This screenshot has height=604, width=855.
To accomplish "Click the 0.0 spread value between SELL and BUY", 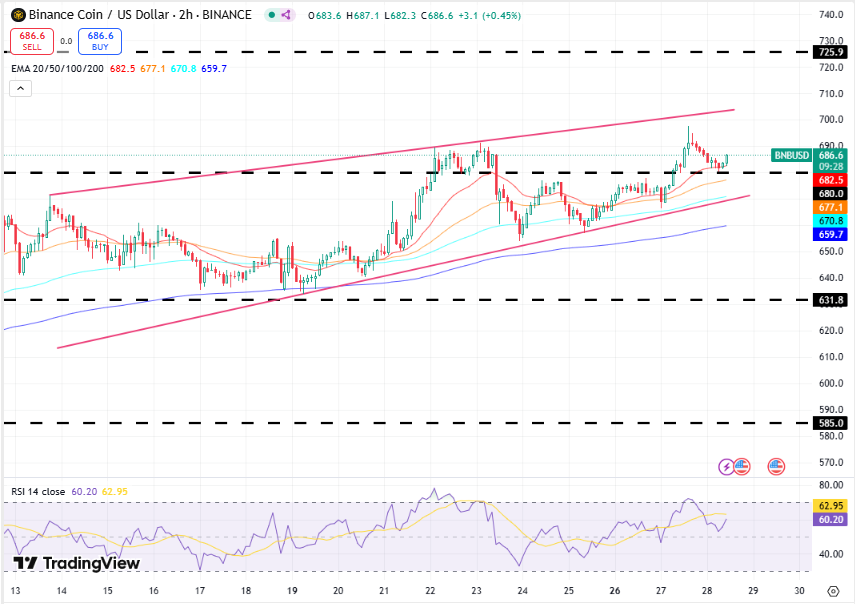I will pos(66,41).
